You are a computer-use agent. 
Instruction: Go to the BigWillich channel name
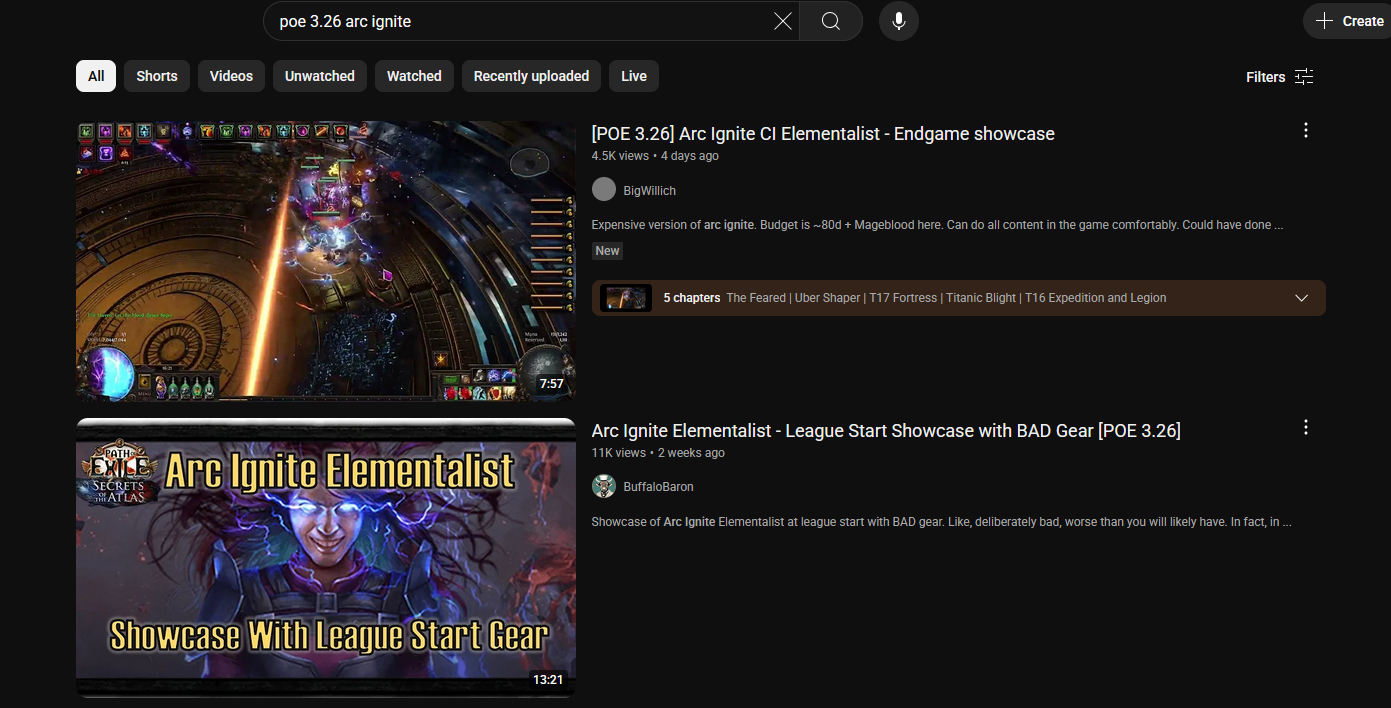tap(650, 191)
